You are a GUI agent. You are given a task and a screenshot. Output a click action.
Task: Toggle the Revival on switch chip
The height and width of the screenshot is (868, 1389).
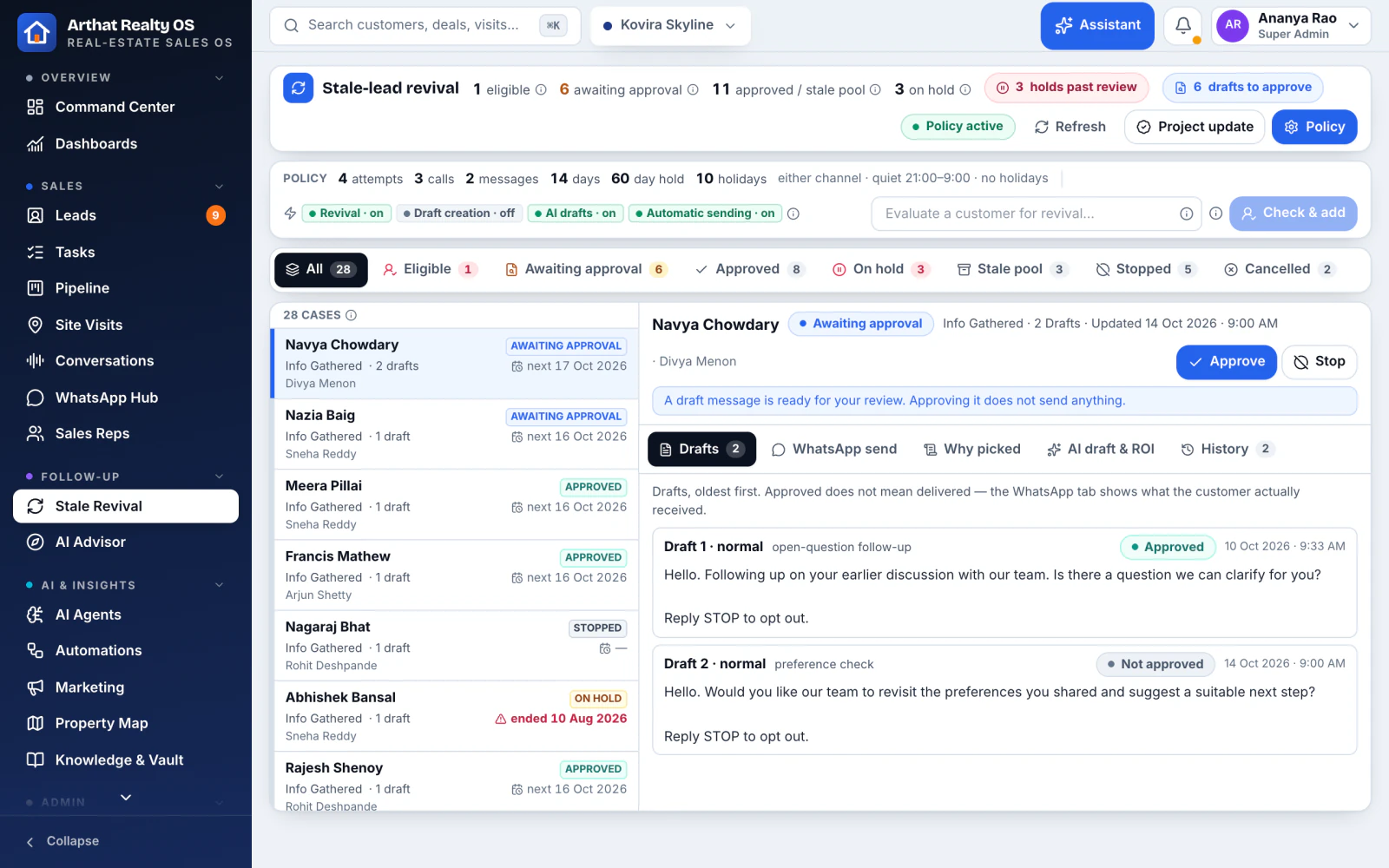[x=346, y=214]
